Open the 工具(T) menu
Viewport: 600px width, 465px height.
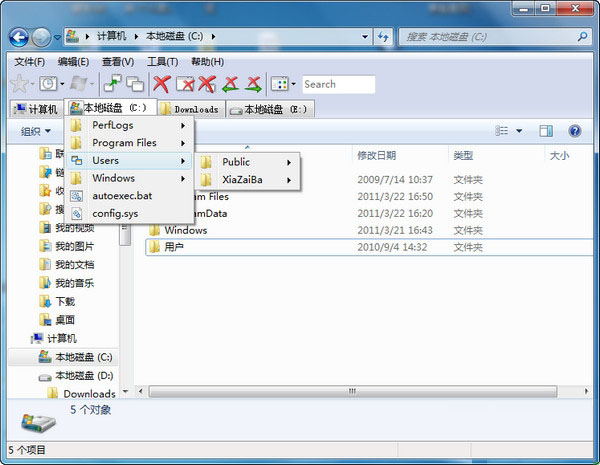point(162,62)
